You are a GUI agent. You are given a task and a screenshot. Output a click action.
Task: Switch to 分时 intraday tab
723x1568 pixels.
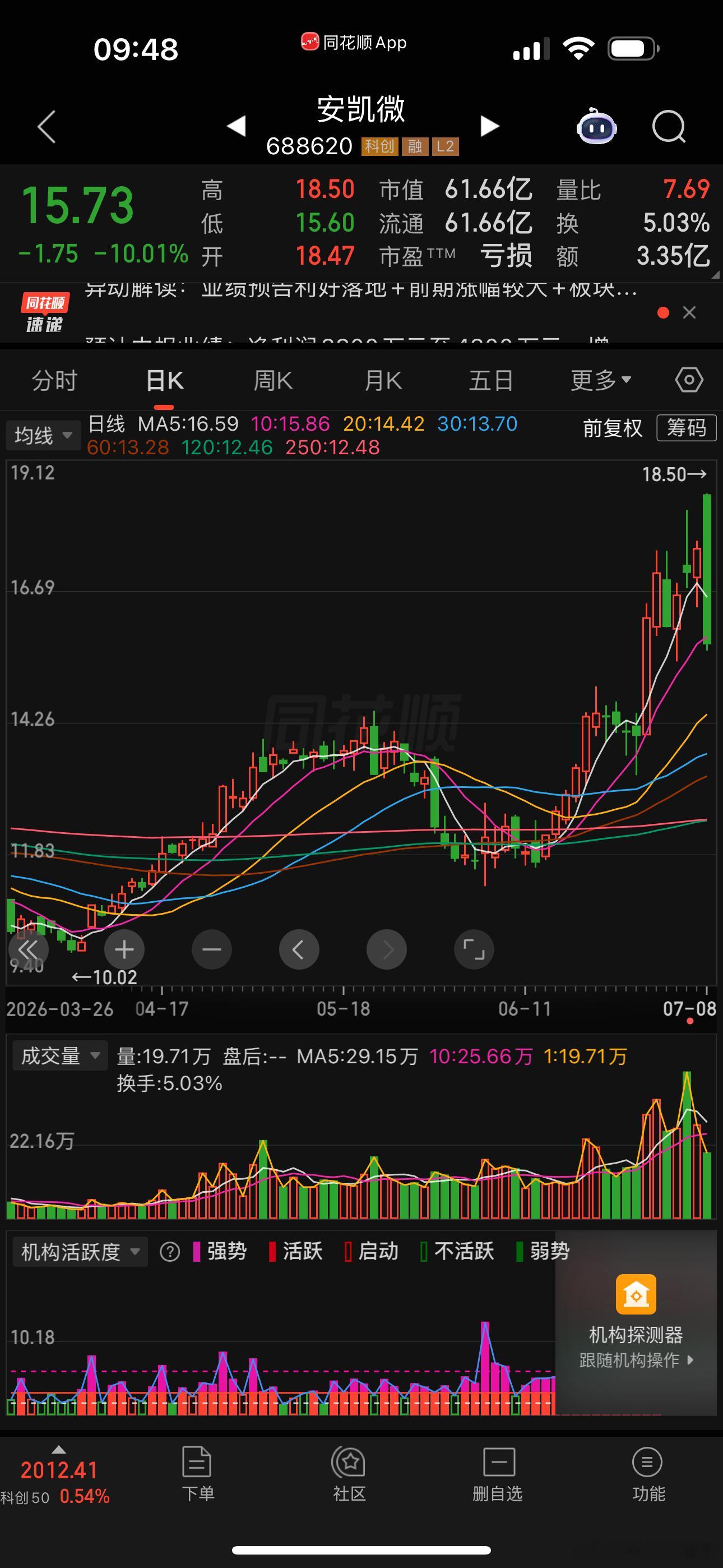tap(55, 380)
